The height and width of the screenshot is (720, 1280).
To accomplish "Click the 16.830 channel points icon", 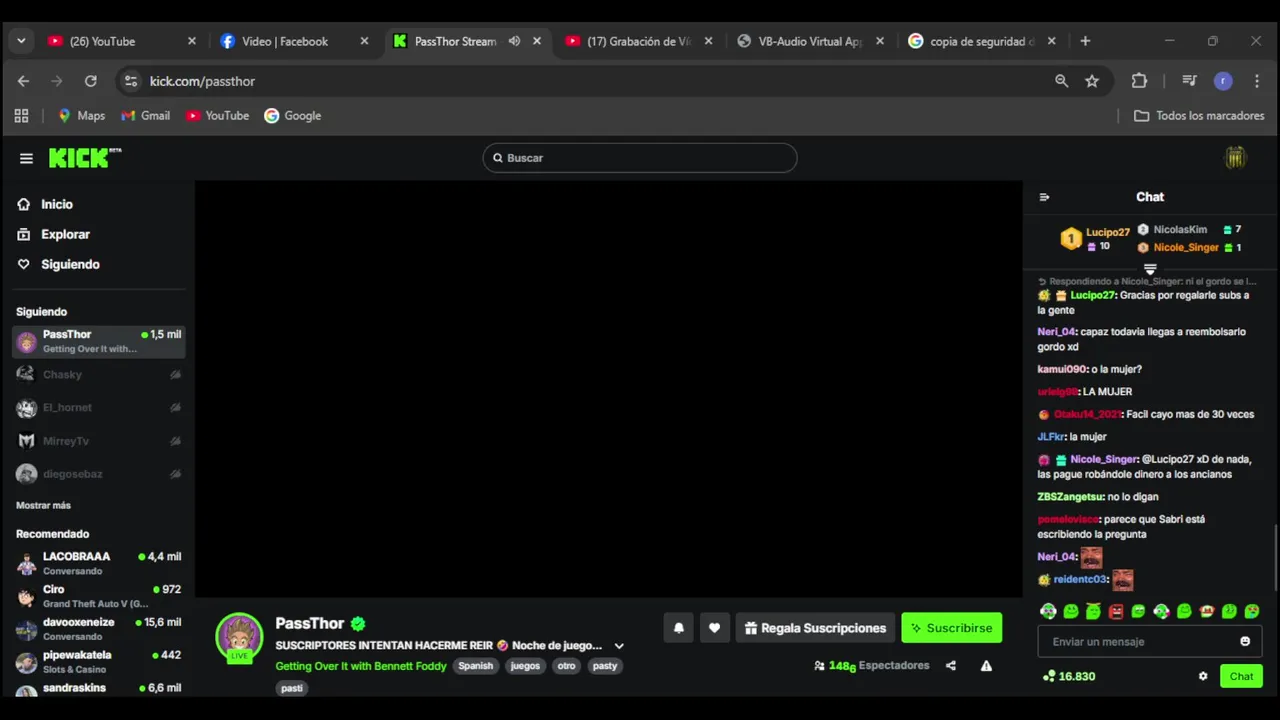I will 1048,676.
